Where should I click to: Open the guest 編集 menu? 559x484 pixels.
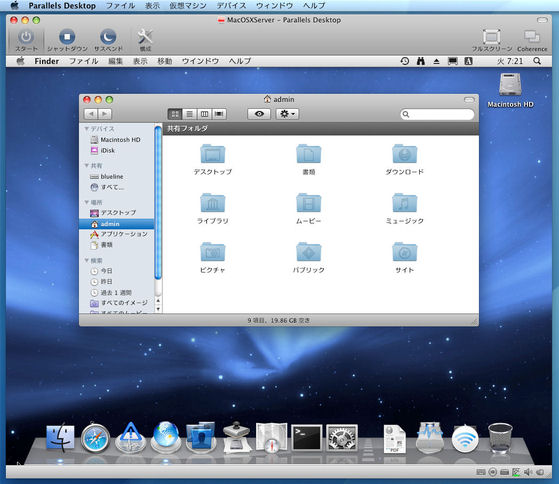pyautogui.click(x=116, y=61)
